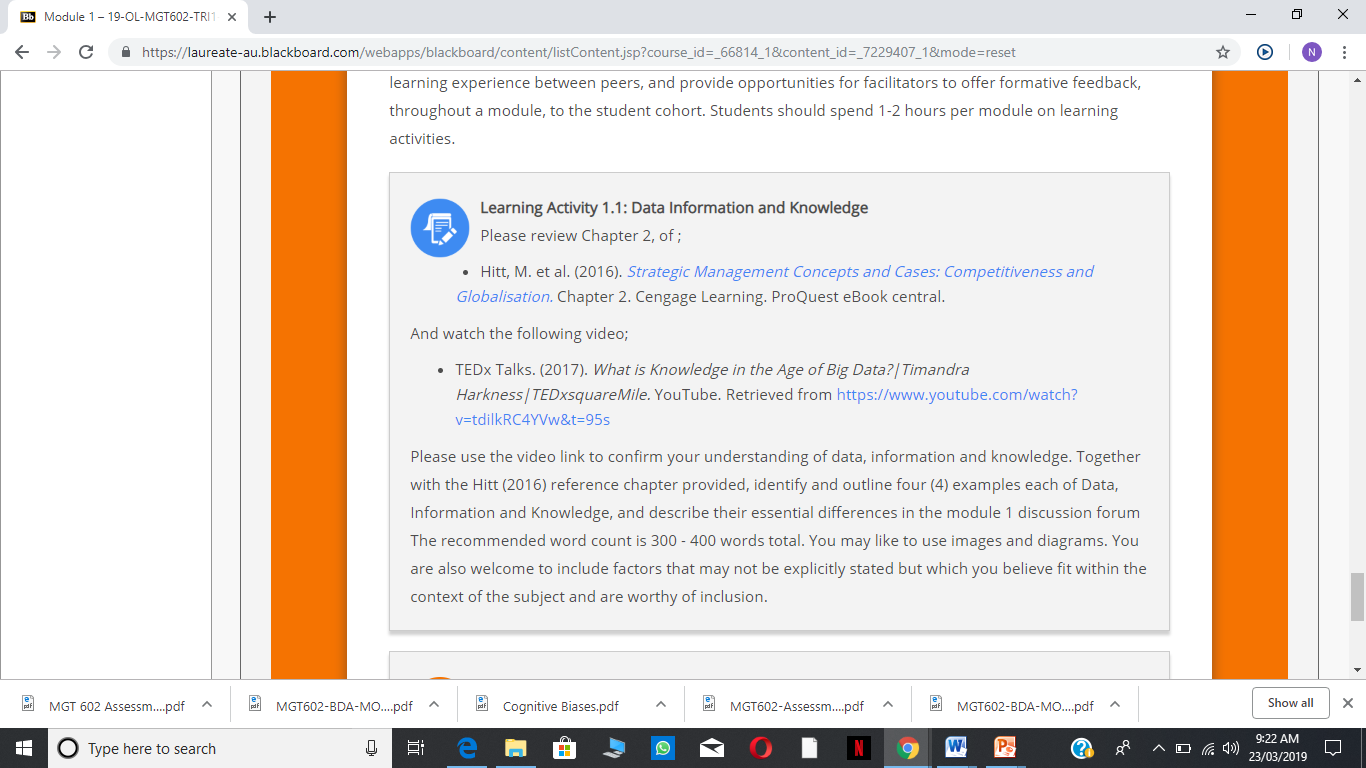The image size is (1366, 768).
Task: Click the Type here to search box
Action: (220, 748)
